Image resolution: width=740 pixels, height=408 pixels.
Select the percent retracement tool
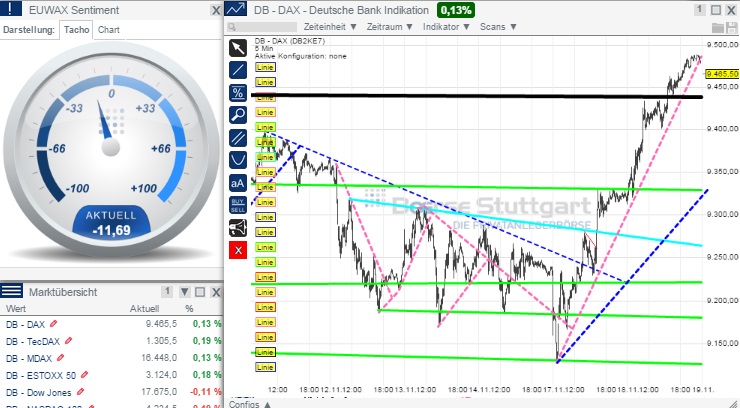pos(238,93)
